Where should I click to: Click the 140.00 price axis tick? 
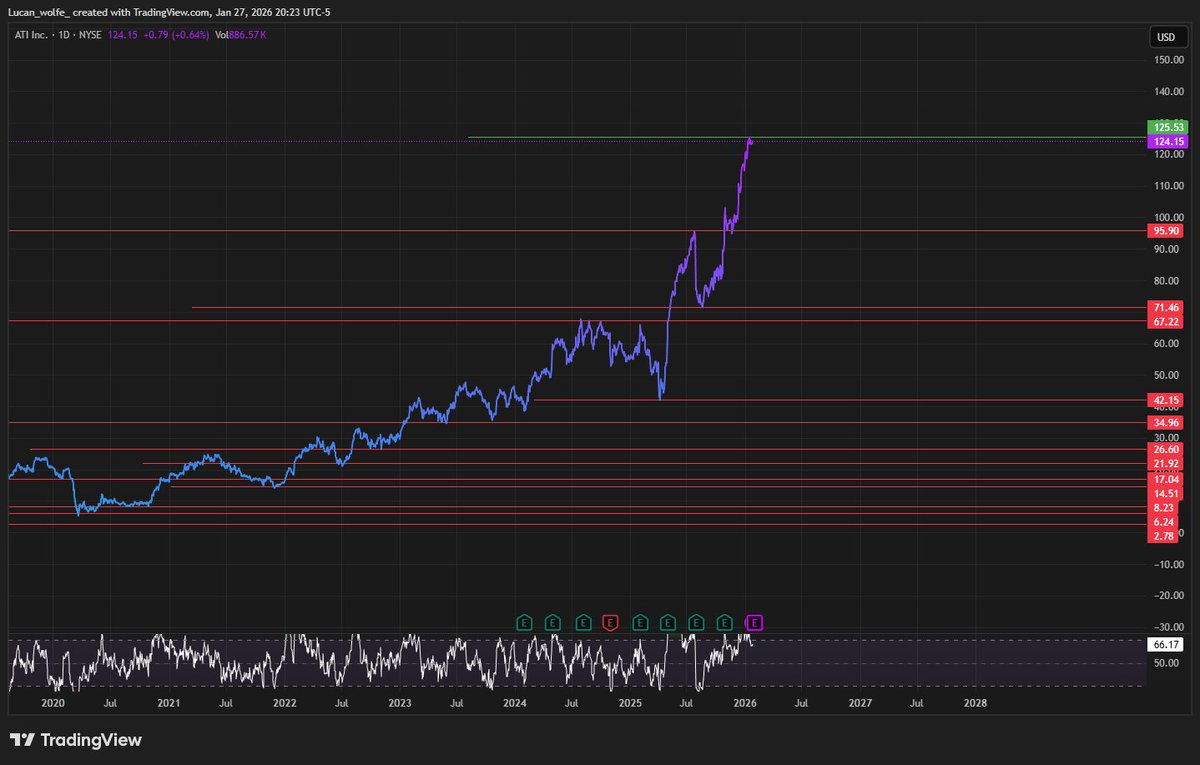(1169, 91)
